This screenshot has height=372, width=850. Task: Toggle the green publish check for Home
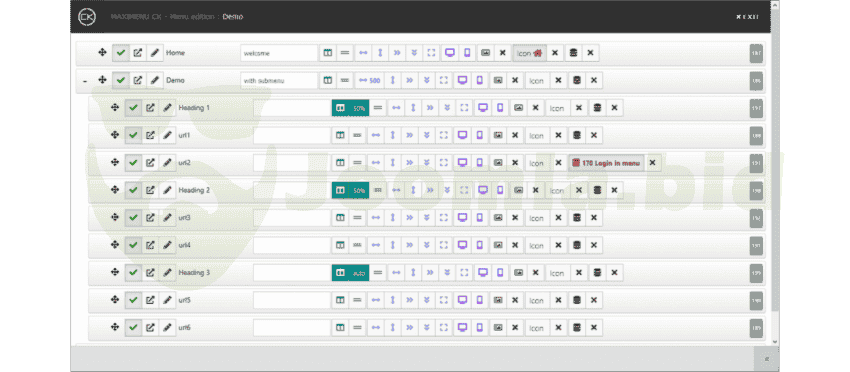click(121, 53)
